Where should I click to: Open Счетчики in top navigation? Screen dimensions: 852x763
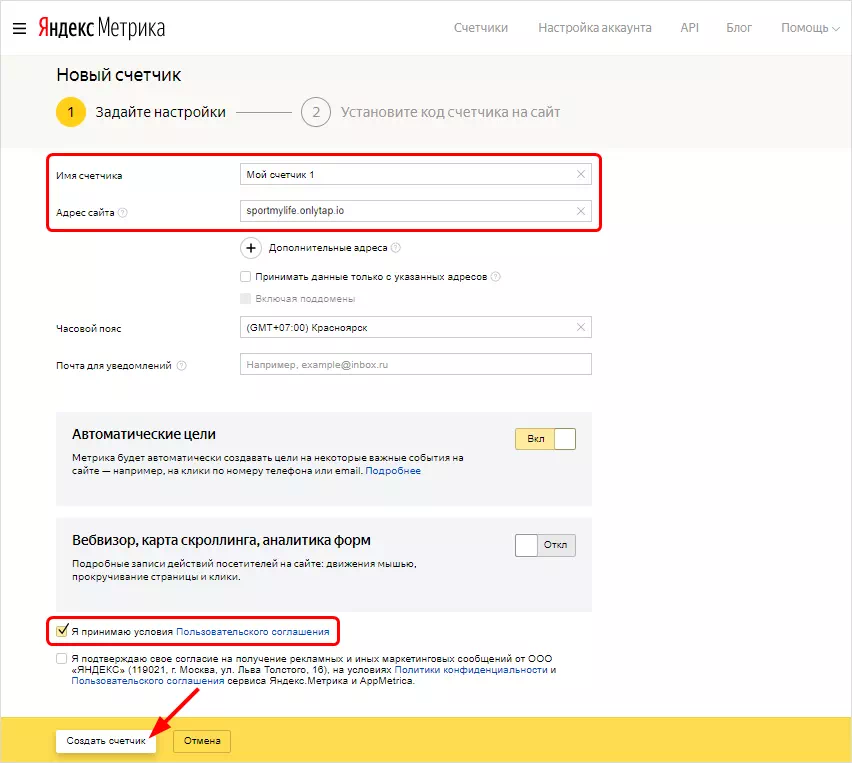480,28
